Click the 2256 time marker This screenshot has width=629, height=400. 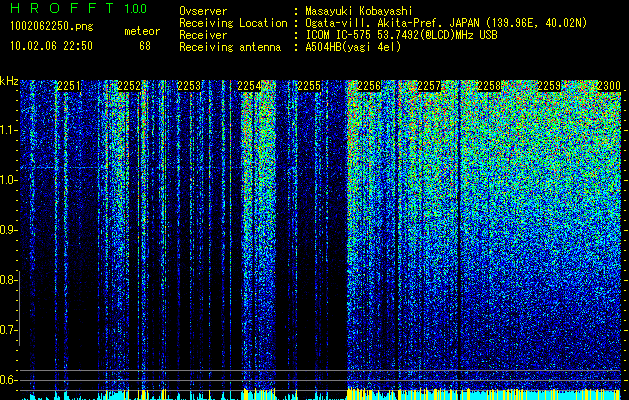(369, 86)
